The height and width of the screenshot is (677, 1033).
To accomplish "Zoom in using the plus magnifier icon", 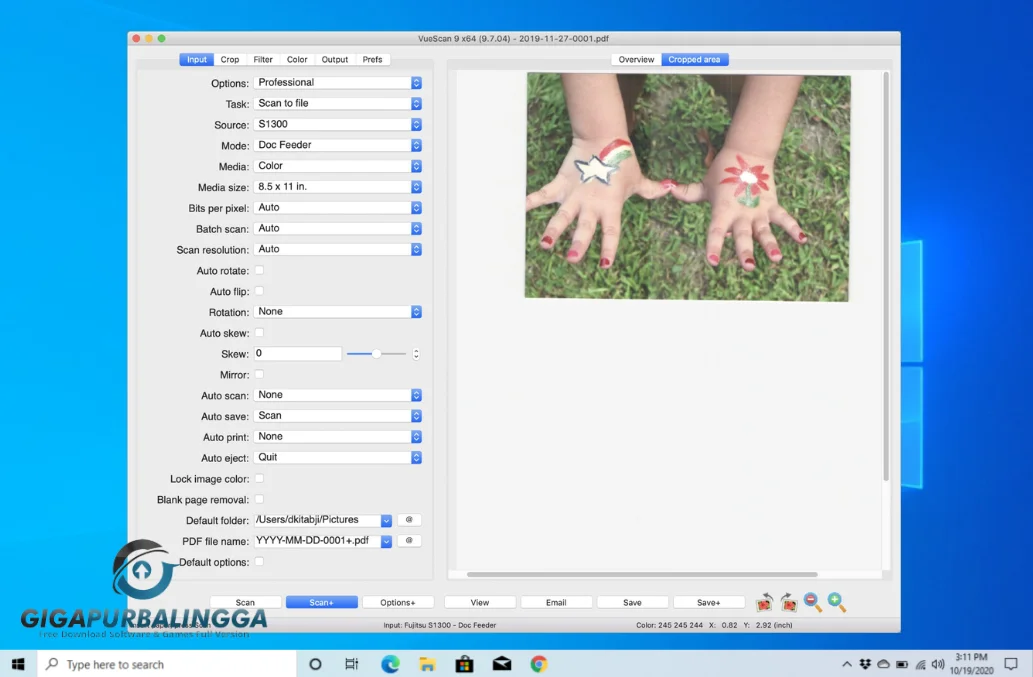I will (837, 602).
